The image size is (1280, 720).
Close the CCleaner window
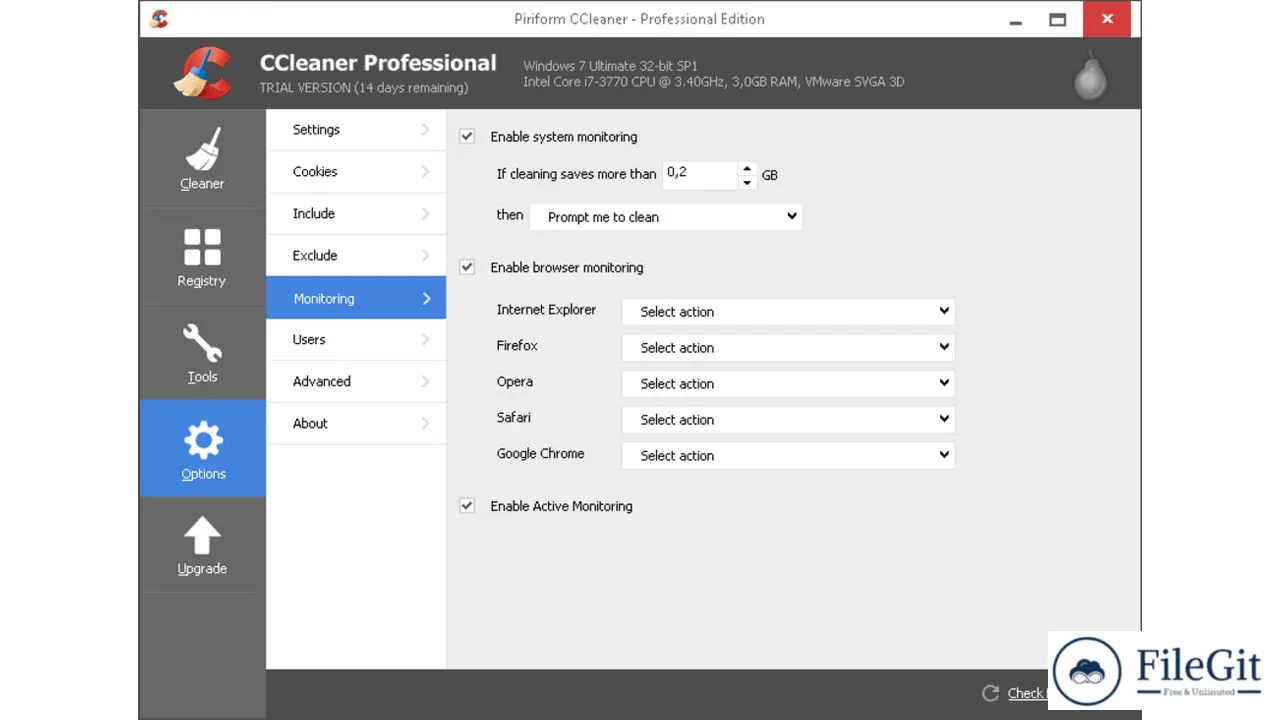pyautogui.click(x=1108, y=19)
